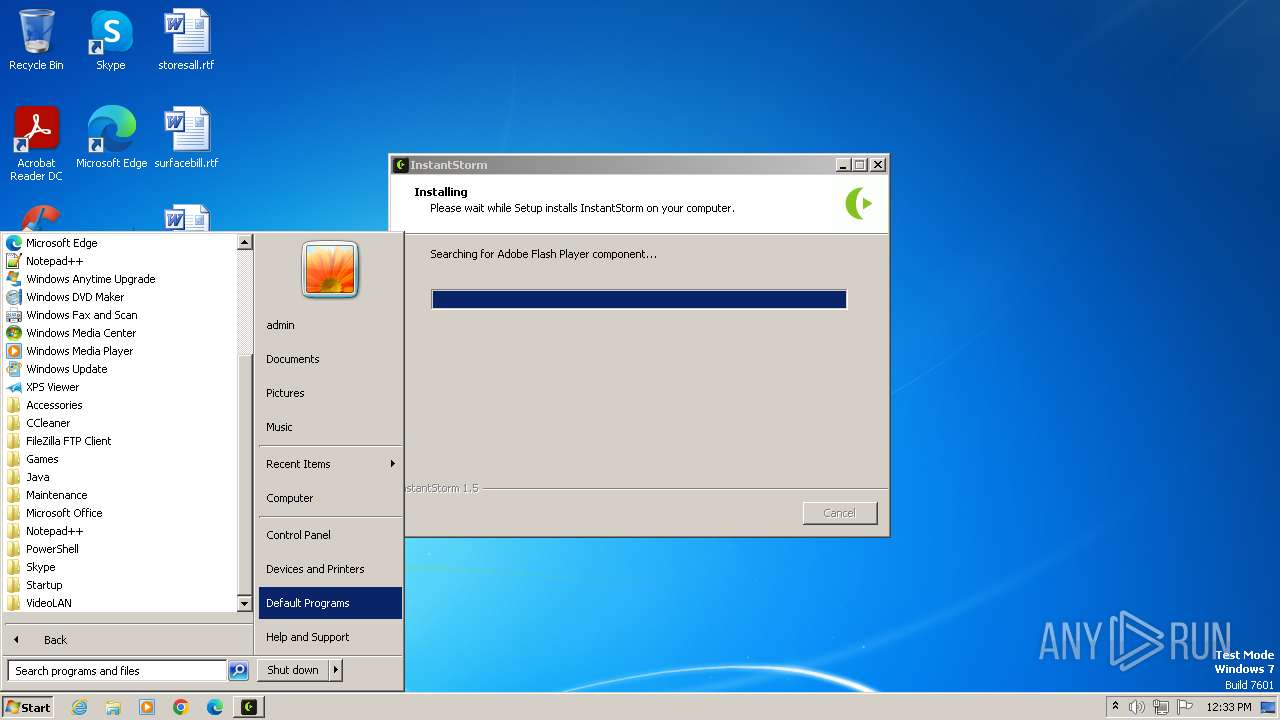Open the Skype desktop shortcut

[x=111, y=40]
